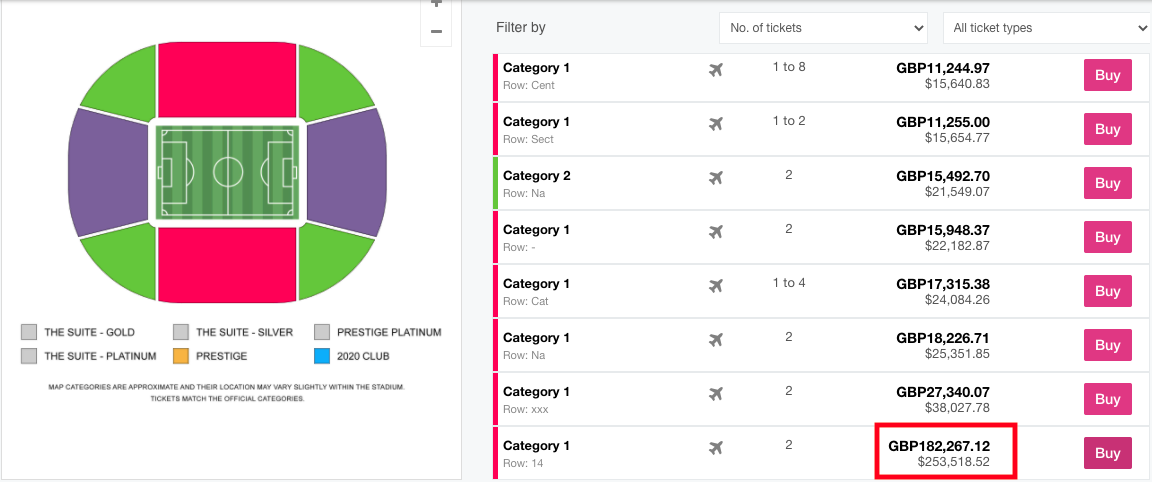Toggle the Prestige Platinum legend box
Viewport: 1152px width, 482px height.
(x=322, y=332)
